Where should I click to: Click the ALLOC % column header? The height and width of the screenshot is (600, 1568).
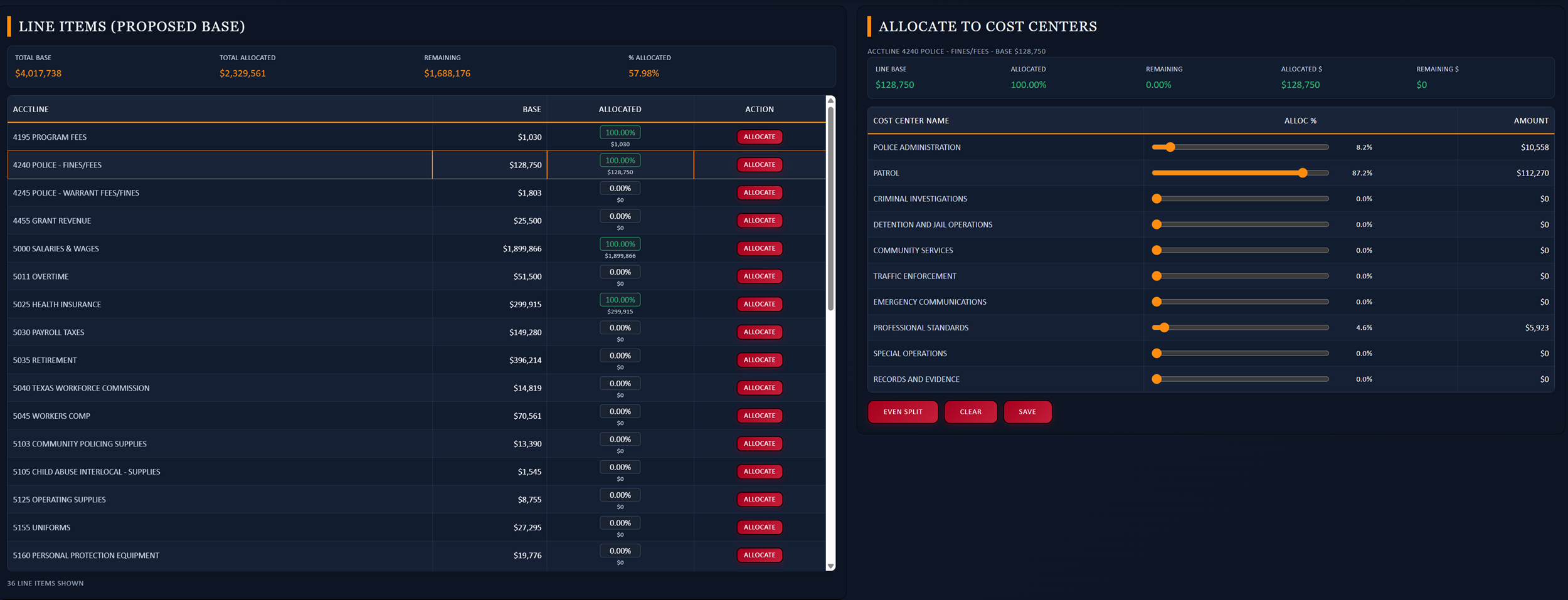[x=1300, y=120]
